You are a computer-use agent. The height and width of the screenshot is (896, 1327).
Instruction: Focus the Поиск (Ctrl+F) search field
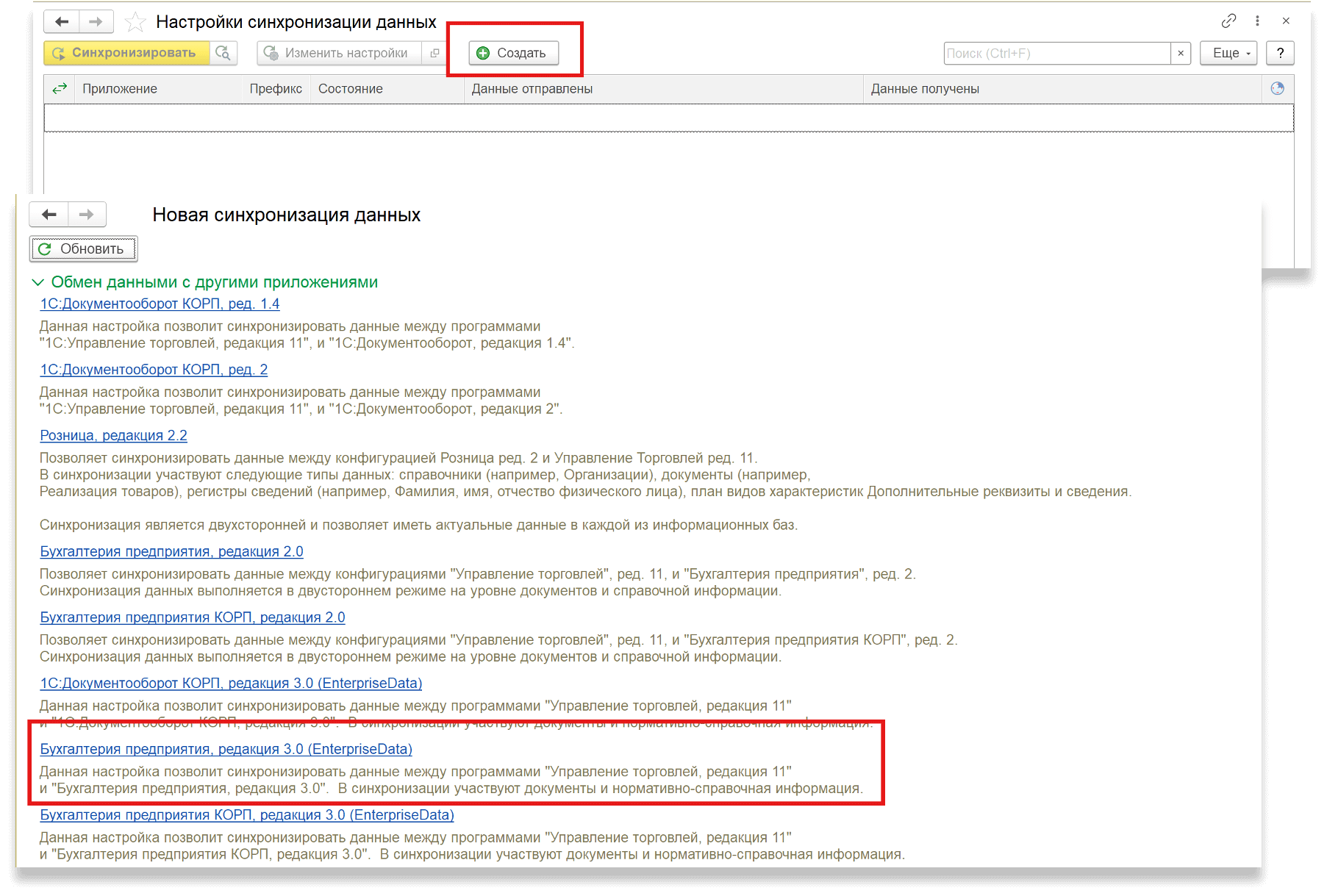[x=1057, y=53]
